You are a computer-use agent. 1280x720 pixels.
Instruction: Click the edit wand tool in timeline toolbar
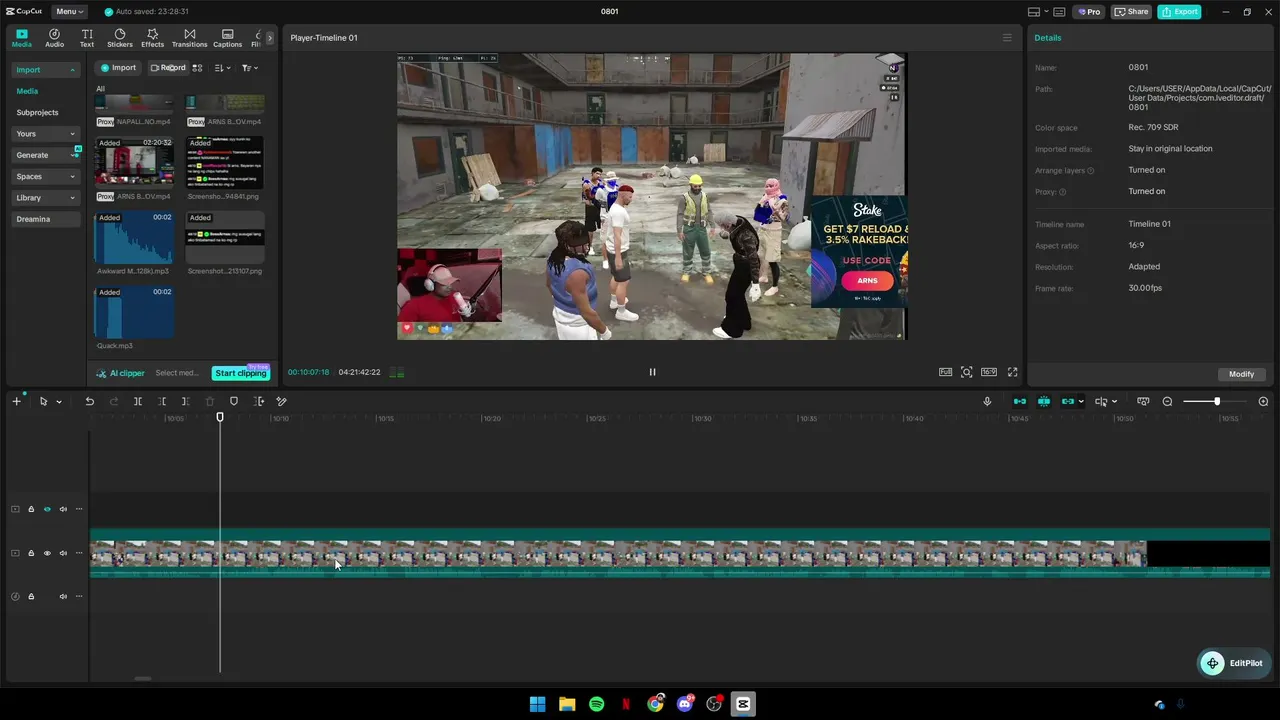pos(282,401)
